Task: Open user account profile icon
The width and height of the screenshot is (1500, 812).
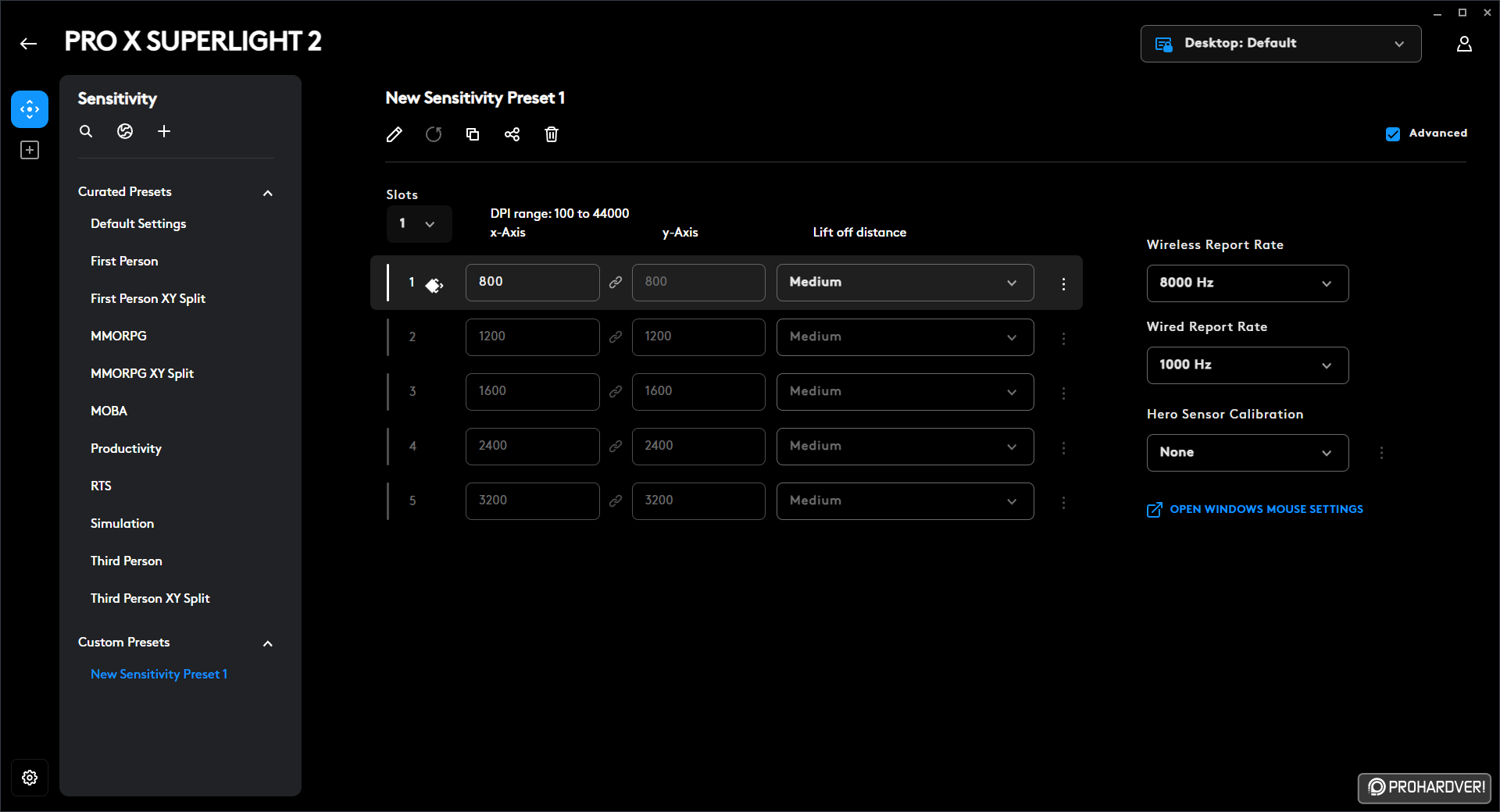Action: click(1464, 44)
